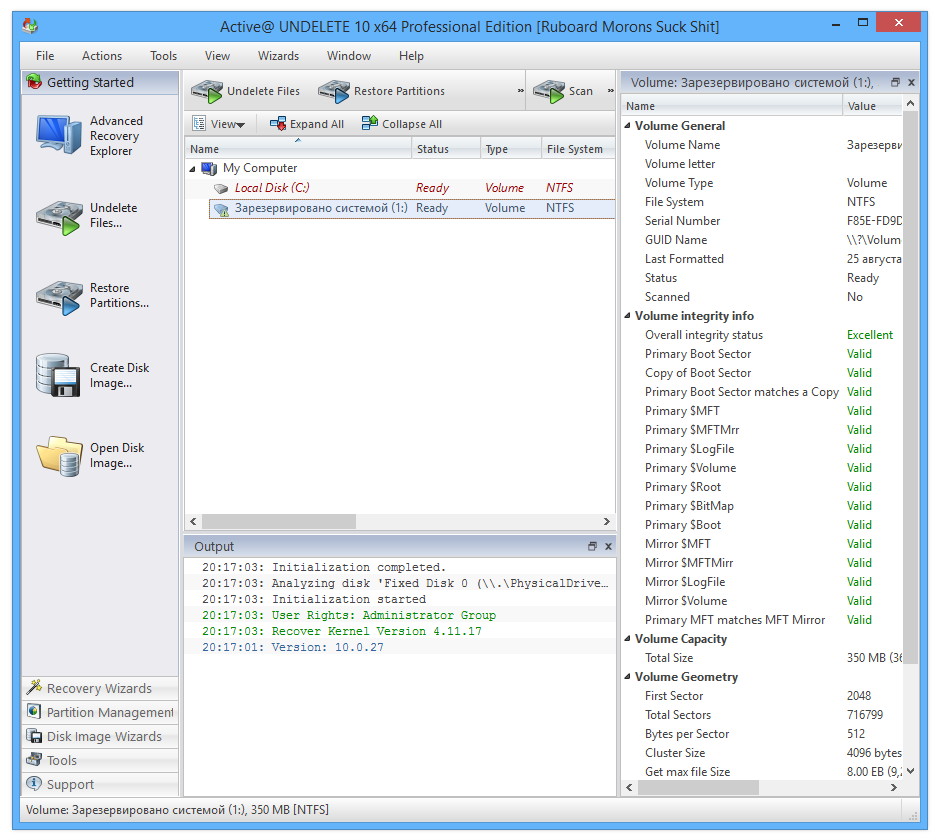Start Create Disk Image wizard
Viewport: 938px width, 836px height.
(x=59, y=375)
